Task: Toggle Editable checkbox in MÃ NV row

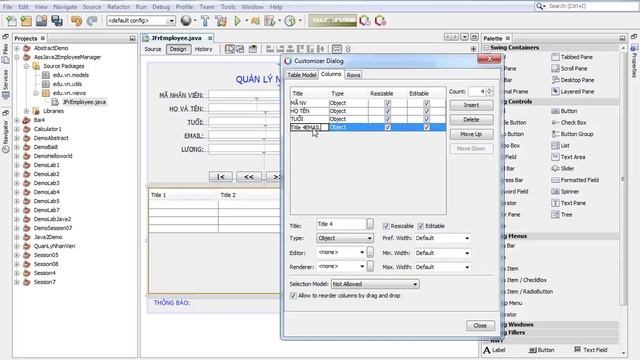Action: [x=427, y=103]
